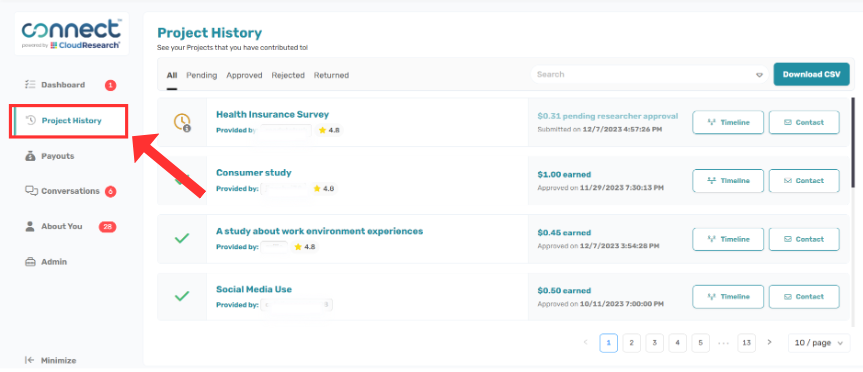Download project history as CSV

click(x=811, y=74)
